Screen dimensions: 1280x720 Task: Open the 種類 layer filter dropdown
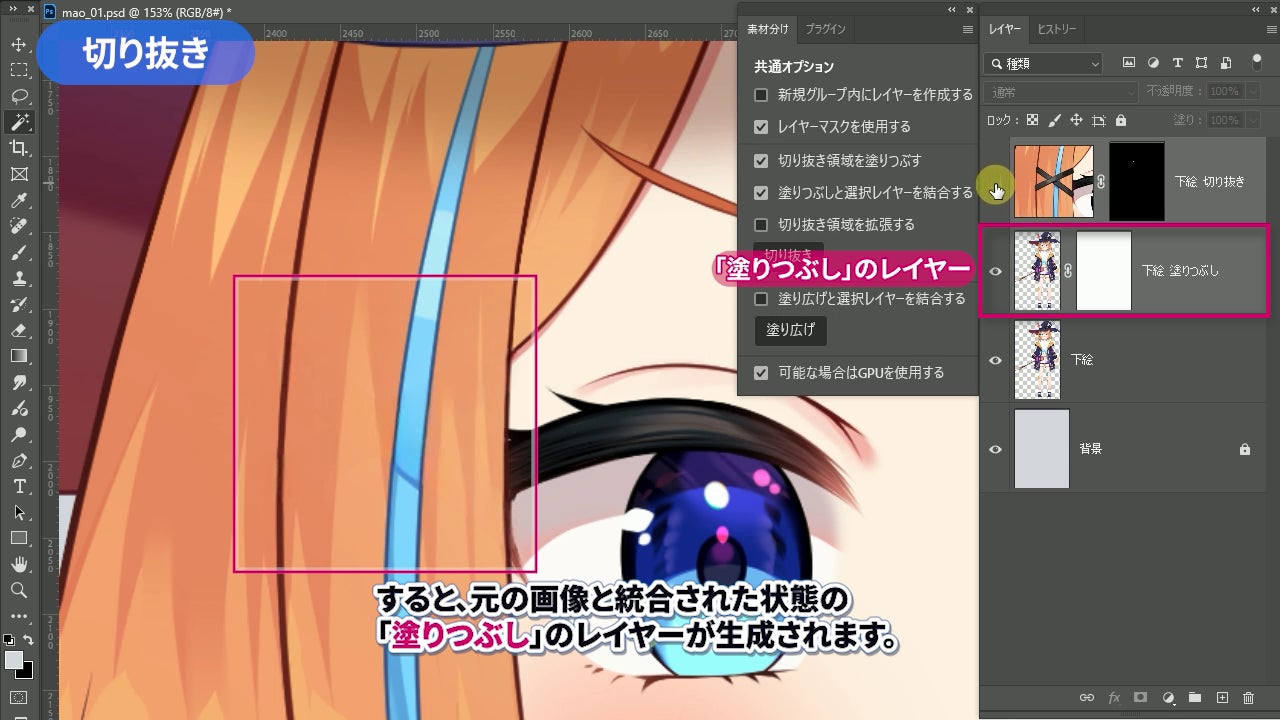[1043, 63]
